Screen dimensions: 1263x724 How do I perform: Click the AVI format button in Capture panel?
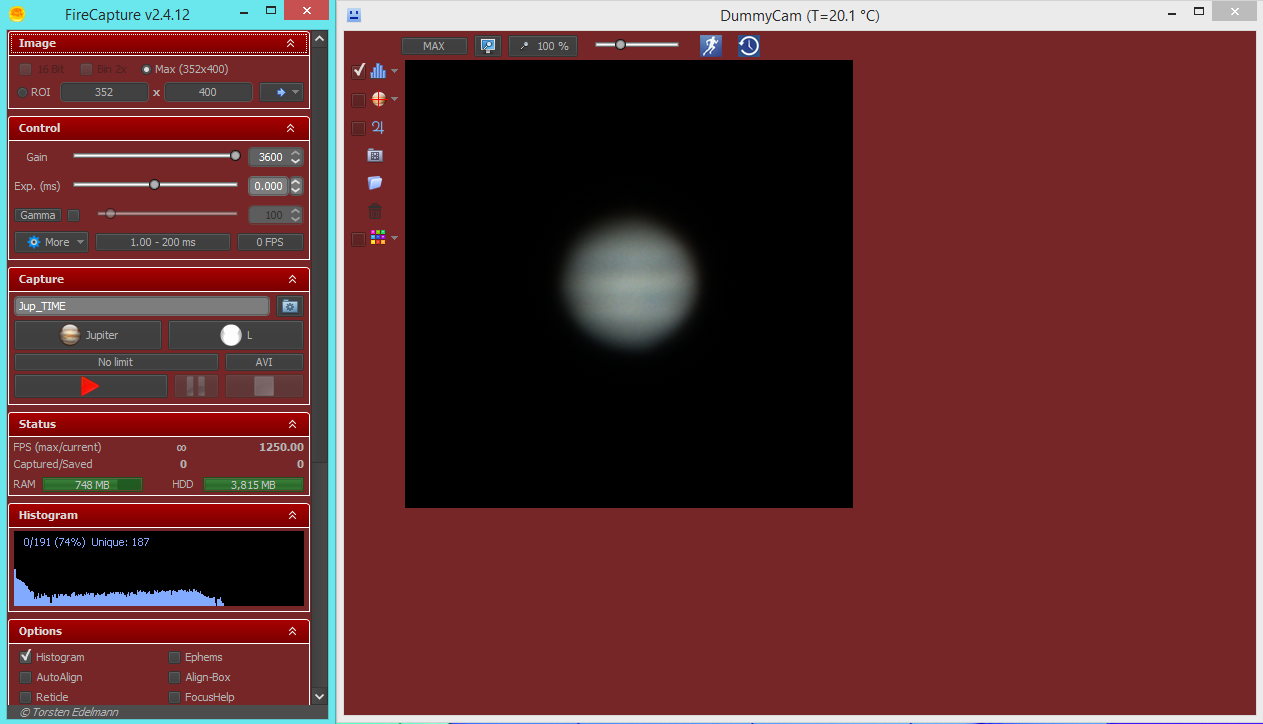point(264,361)
